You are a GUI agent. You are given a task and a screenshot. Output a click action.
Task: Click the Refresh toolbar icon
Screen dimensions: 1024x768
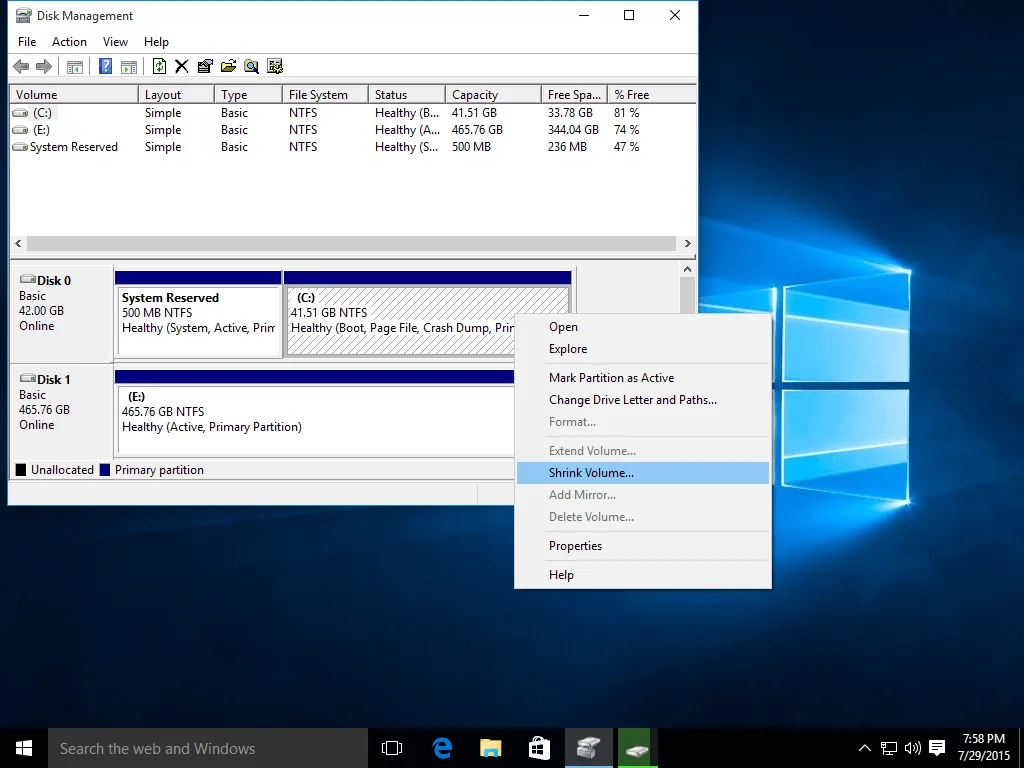160,66
